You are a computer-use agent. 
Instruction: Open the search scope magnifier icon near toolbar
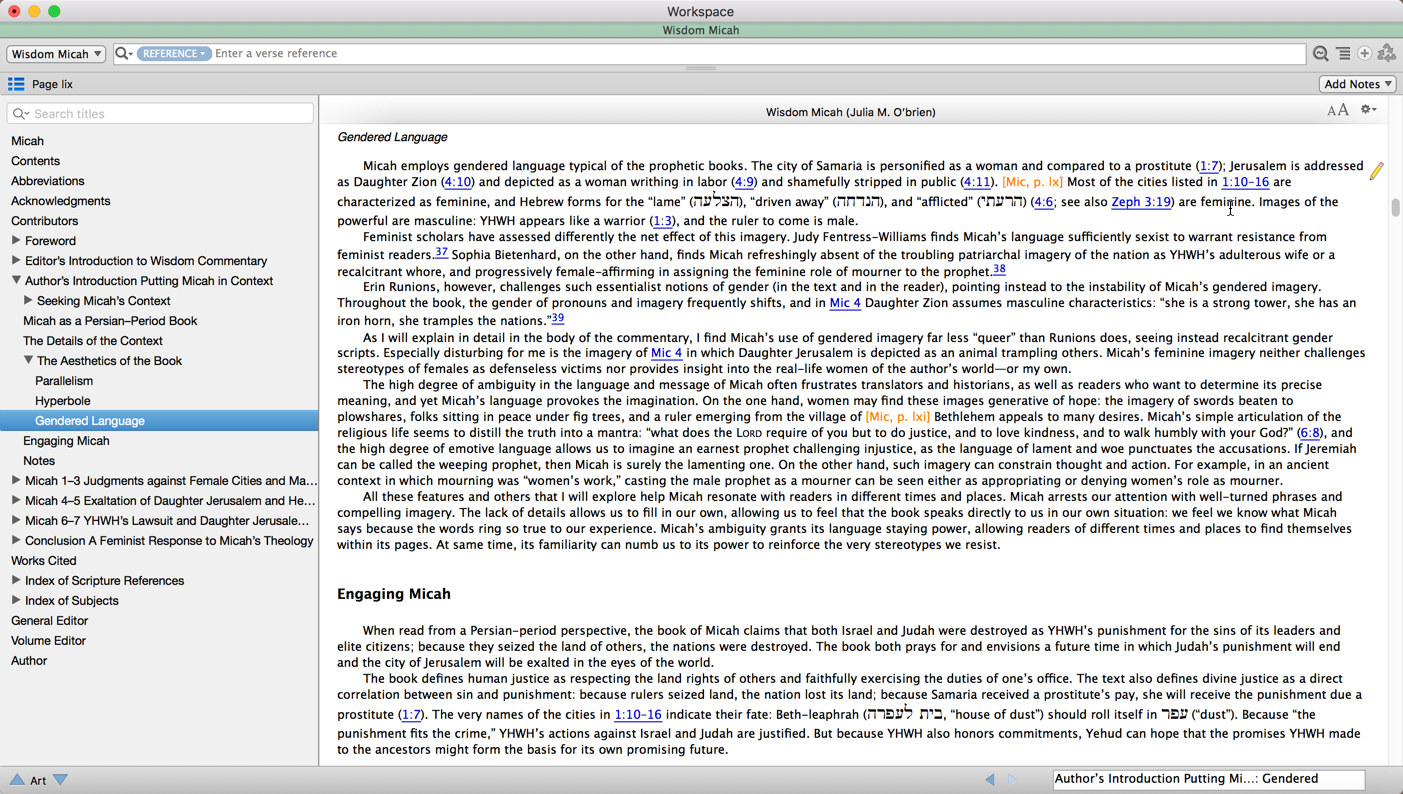(x=1321, y=54)
